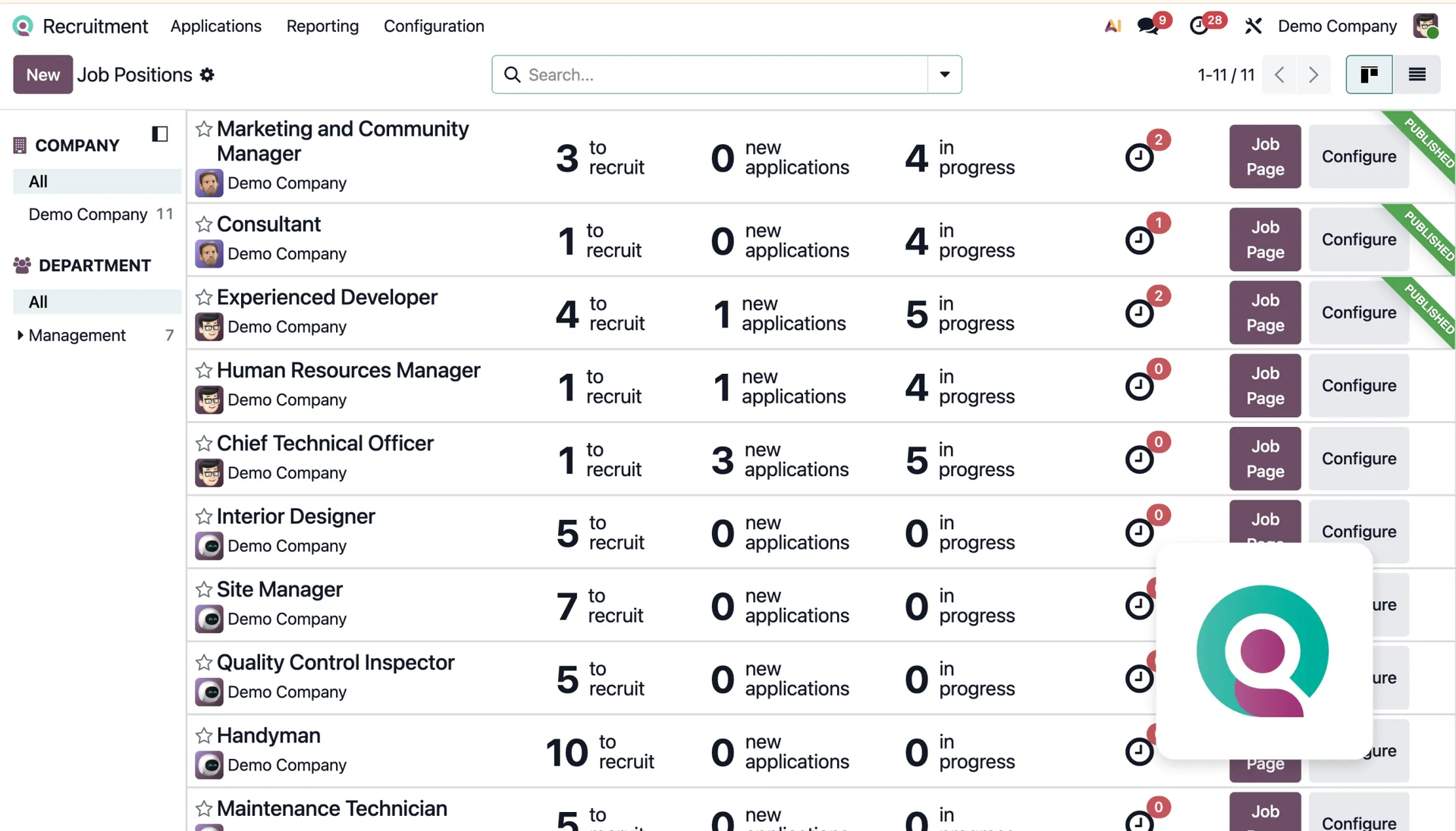Filter by Demo Company in sidebar
This screenshot has width=1456, height=831.
pyautogui.click(x=97, y=215)
